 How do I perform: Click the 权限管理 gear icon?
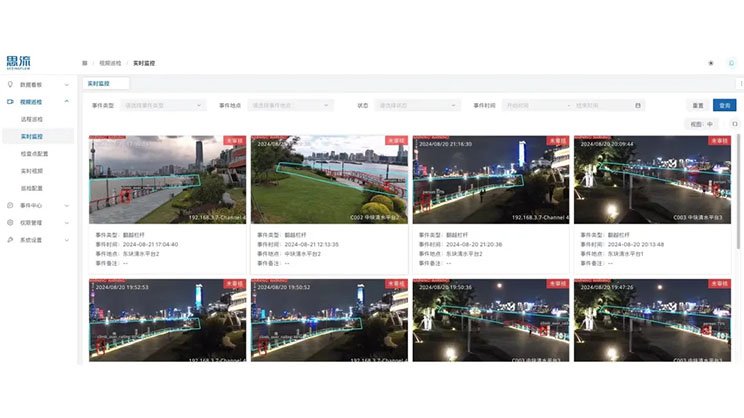point(10,223)
